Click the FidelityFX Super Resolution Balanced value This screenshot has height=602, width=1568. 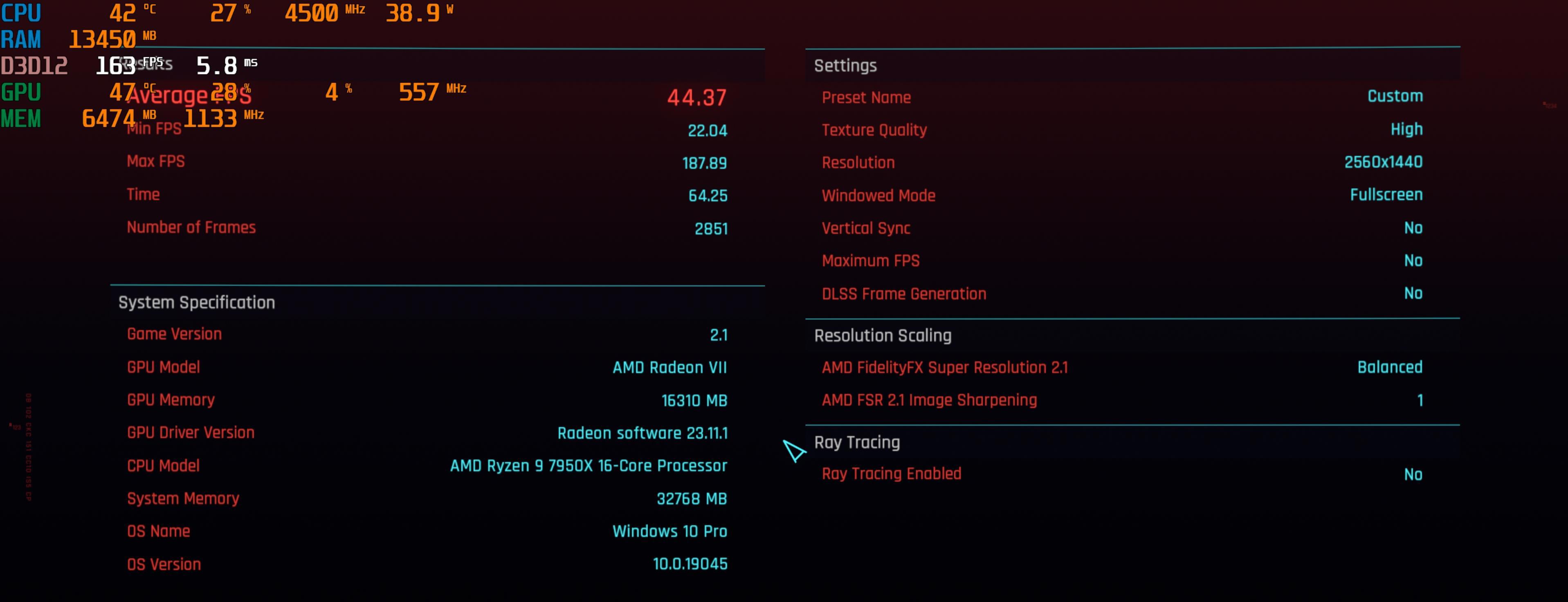click(x=1390, y=367)
